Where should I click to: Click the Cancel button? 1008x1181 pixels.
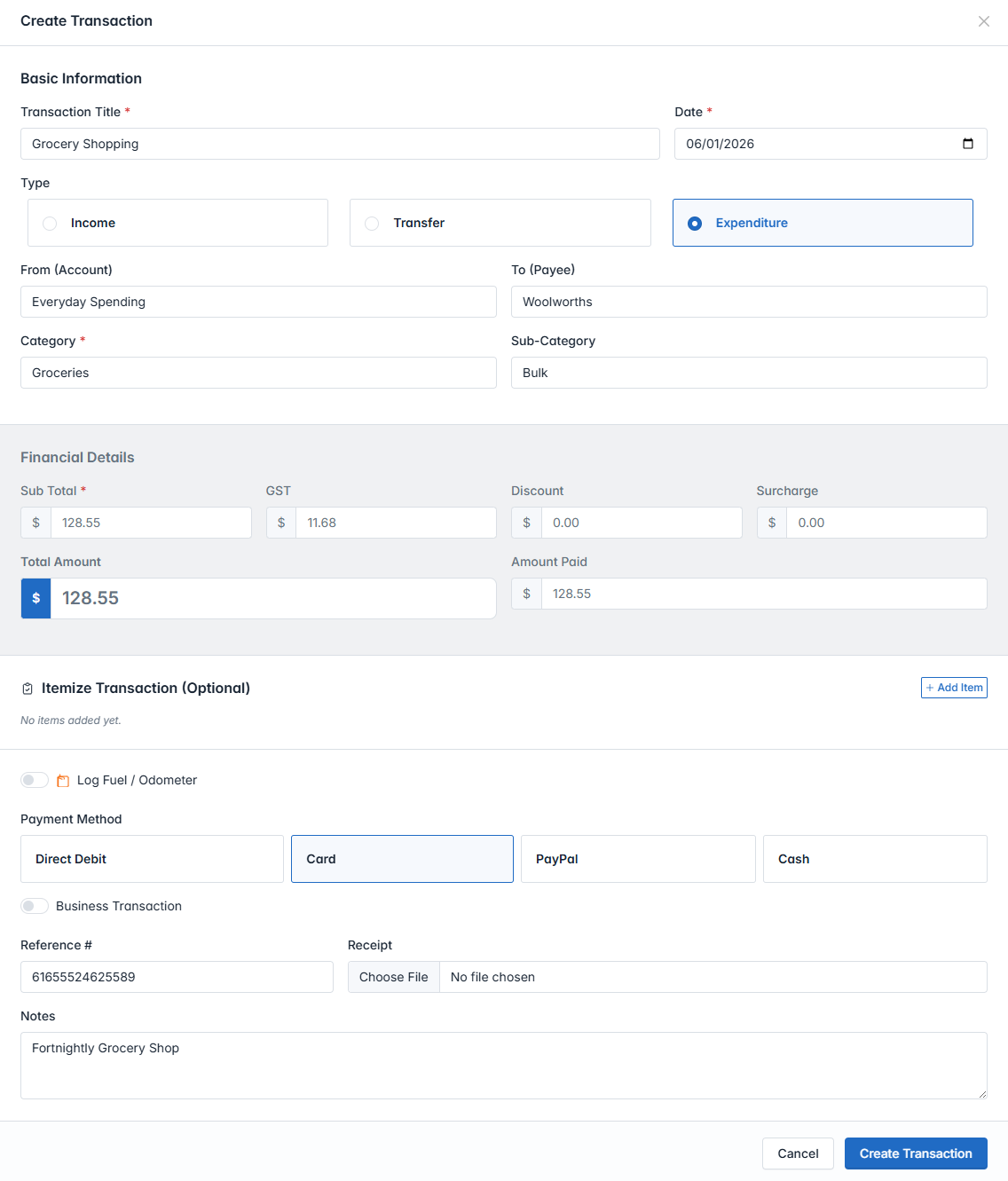tap(798, 1153)
